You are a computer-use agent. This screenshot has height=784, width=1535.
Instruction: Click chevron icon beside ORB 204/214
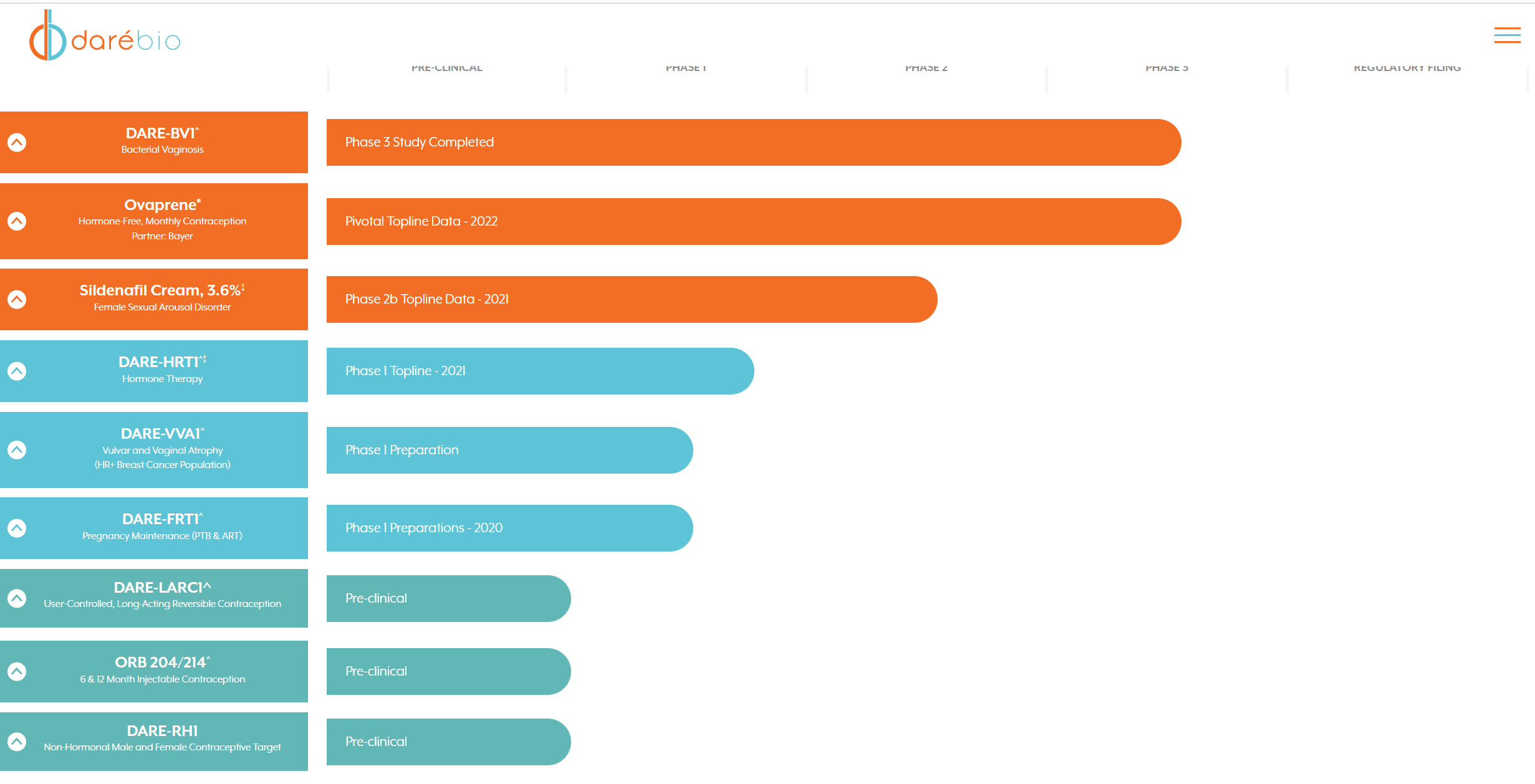pyautogui.click(x=17, y=672)
